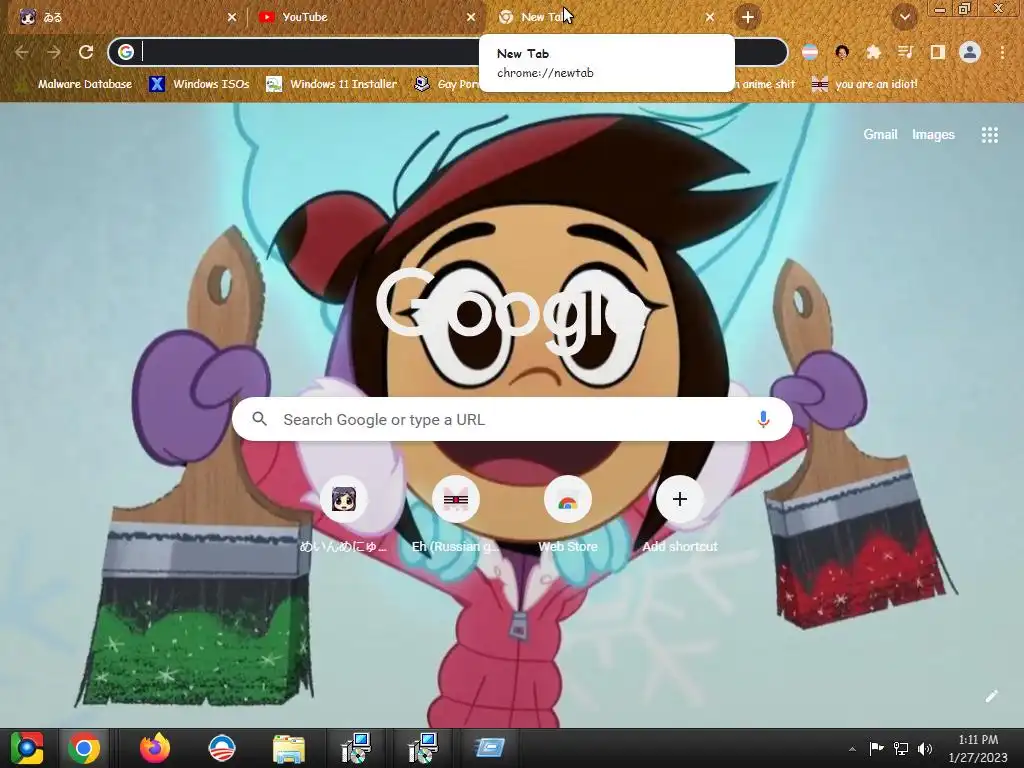Screen dimensions: 1024x768
Task: Open Google Images link
Action: [933, 135]
